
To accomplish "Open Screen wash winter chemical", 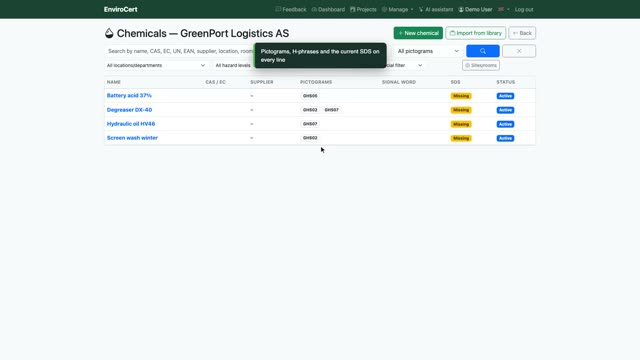I will click(x=132, y=138).
